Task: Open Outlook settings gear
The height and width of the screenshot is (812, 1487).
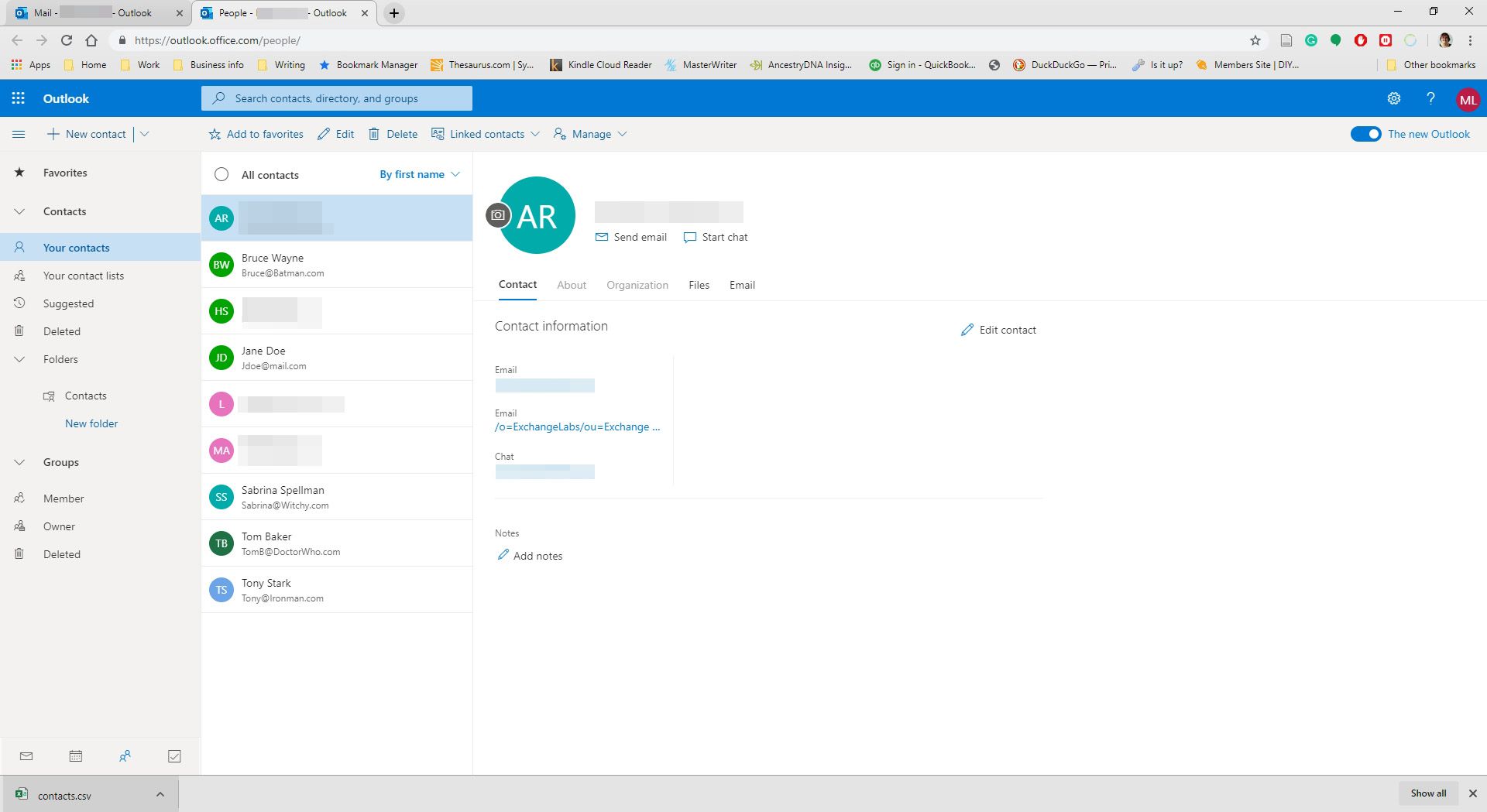Action: coord(1393,98)
